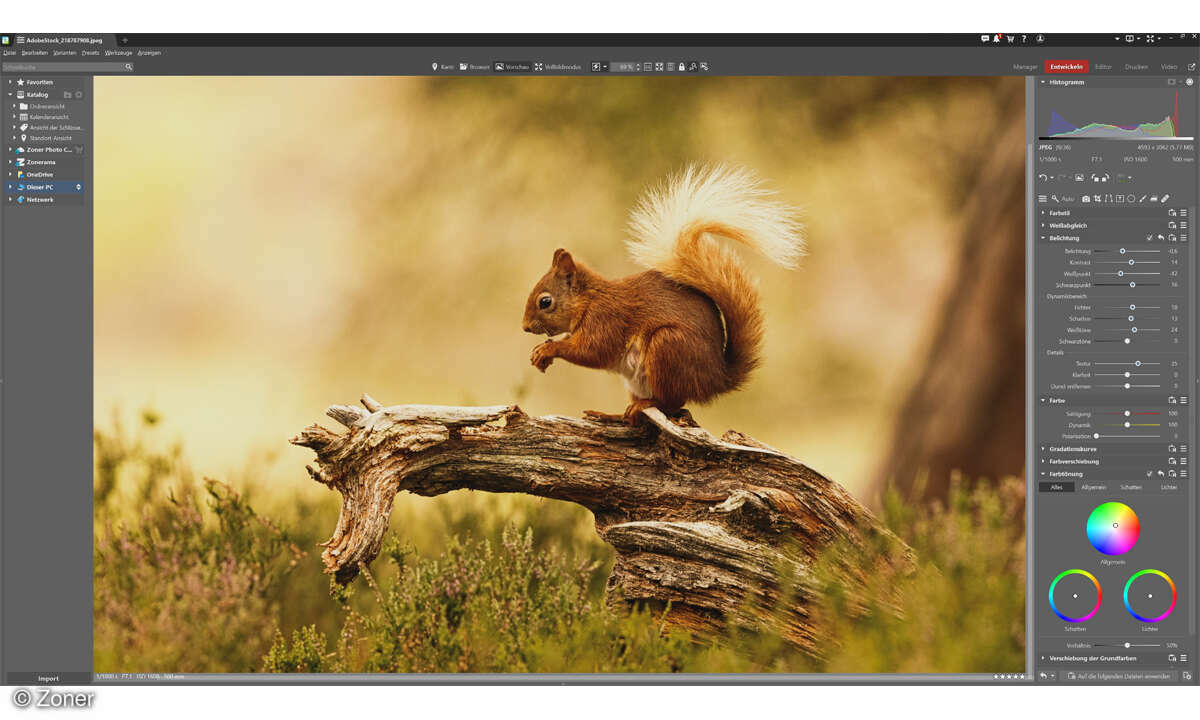This screenshot has height=720, width=1200.
Task: Open the Werkzeuge menu
Action: [118, 52]
